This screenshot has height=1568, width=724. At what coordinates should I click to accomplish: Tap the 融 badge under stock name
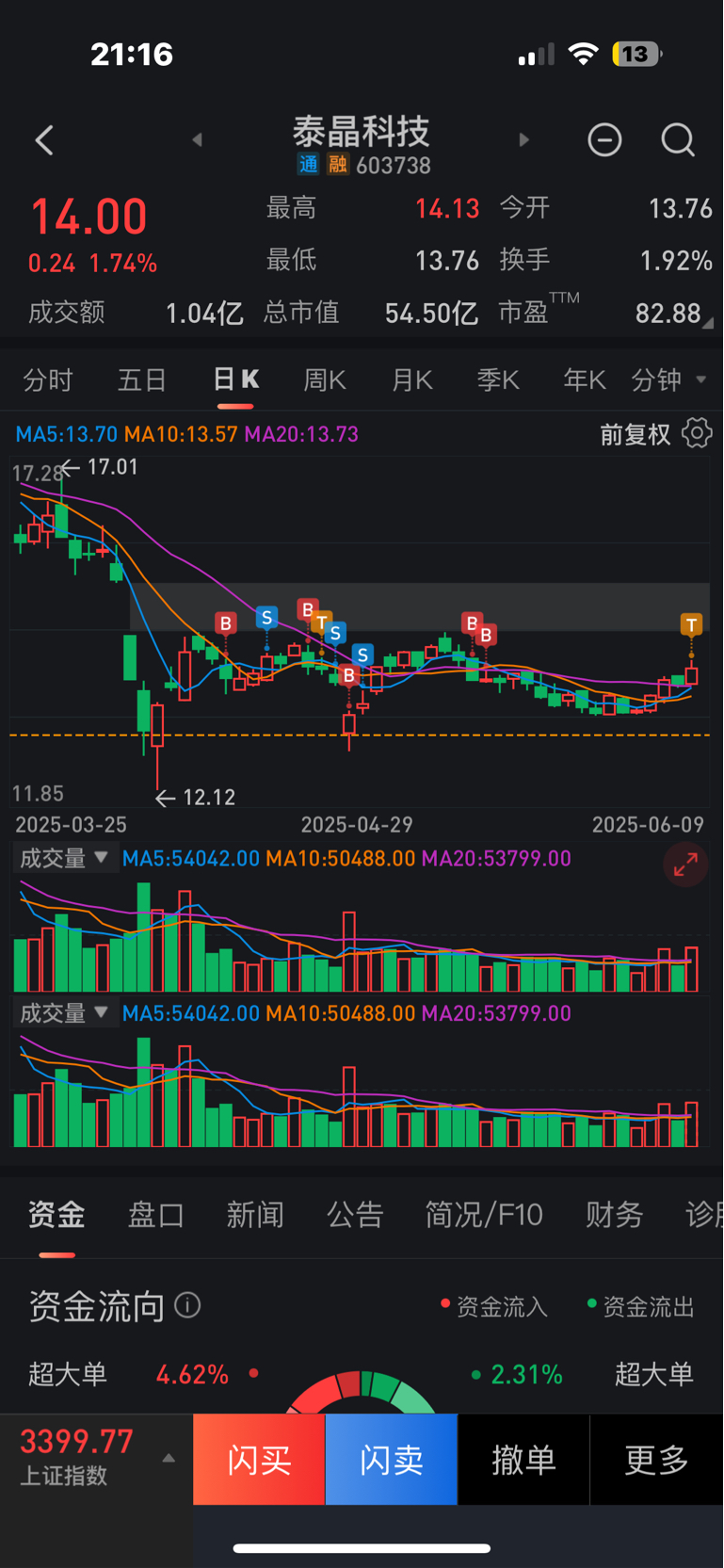[x=337, y=165]
